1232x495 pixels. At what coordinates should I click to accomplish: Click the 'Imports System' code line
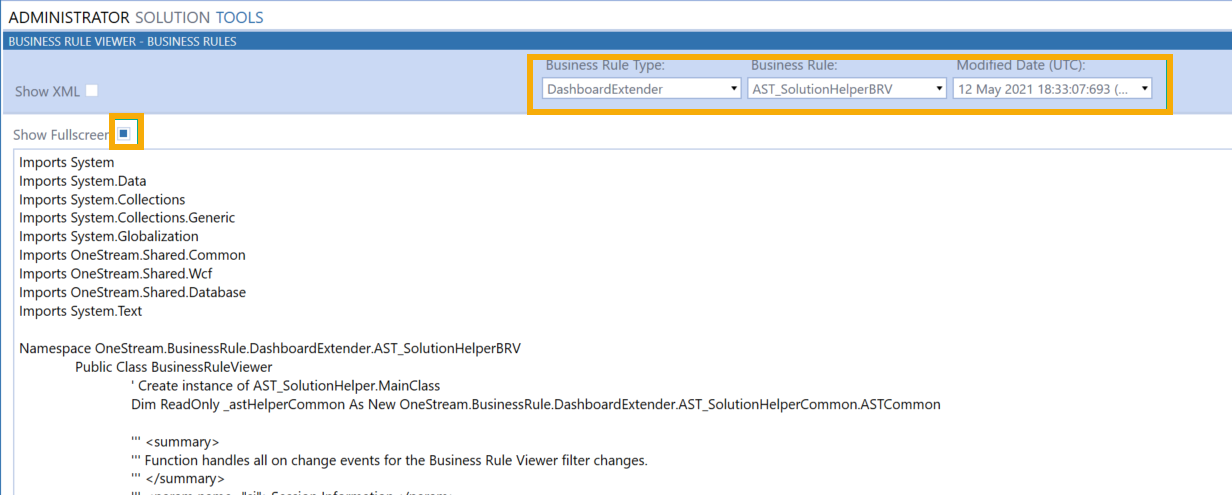tap(67, 162)
